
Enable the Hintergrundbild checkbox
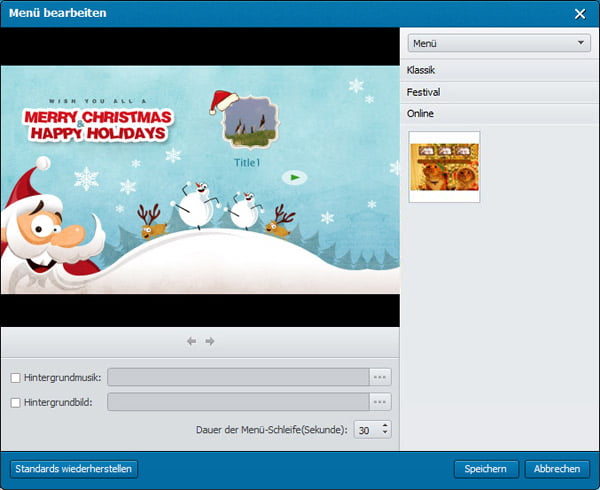point(15,401)
